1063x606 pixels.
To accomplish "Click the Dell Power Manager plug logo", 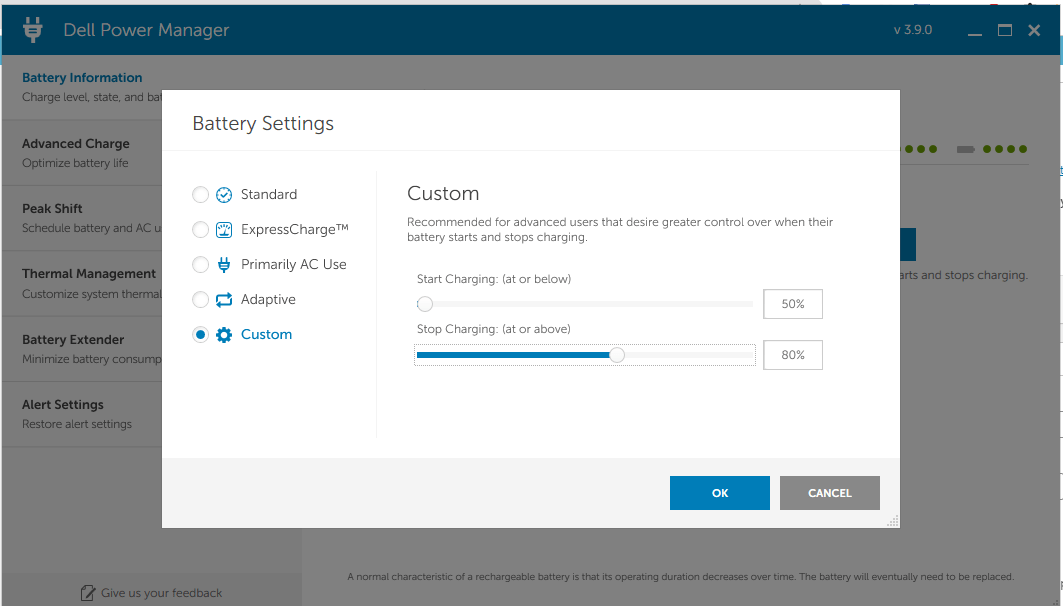I will pos(33,29).
